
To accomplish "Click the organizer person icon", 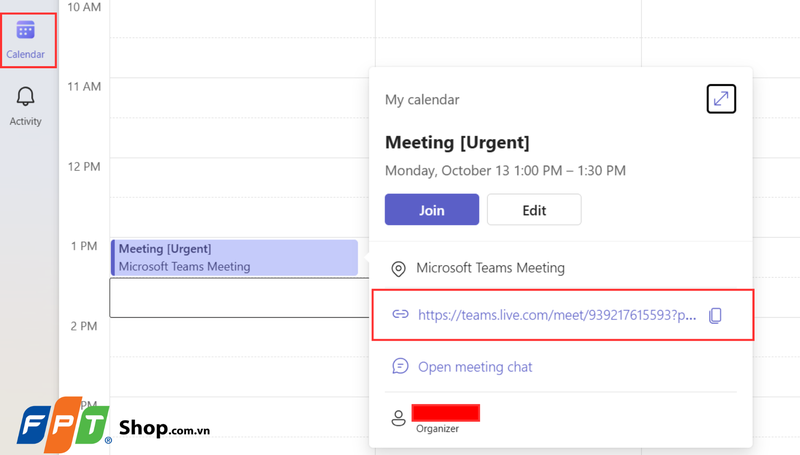I will (x=398, y=418).
